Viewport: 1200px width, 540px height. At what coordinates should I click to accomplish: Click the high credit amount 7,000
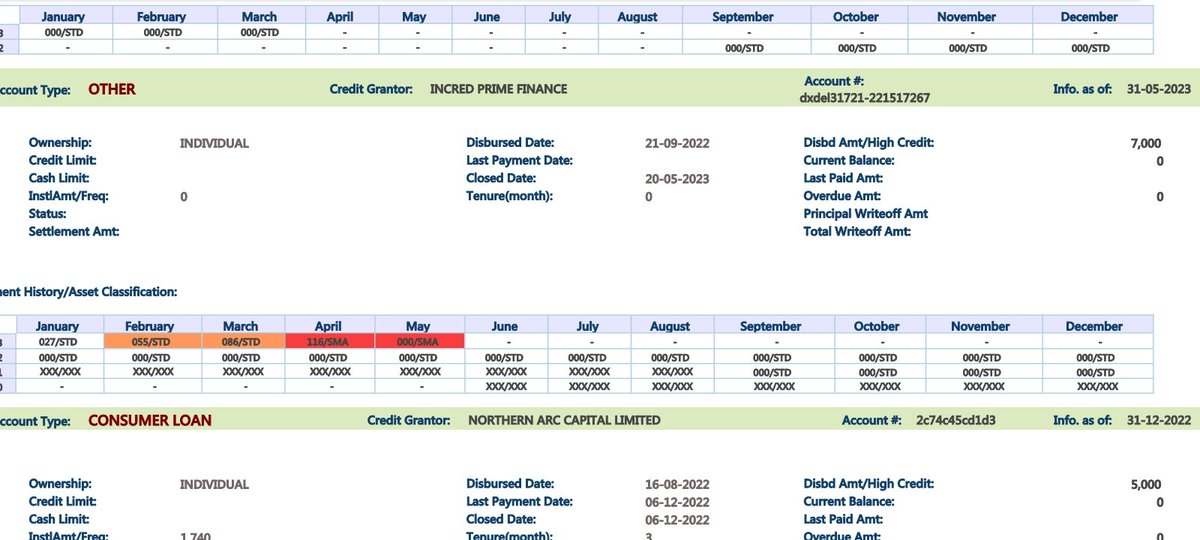coord(1146,143)
